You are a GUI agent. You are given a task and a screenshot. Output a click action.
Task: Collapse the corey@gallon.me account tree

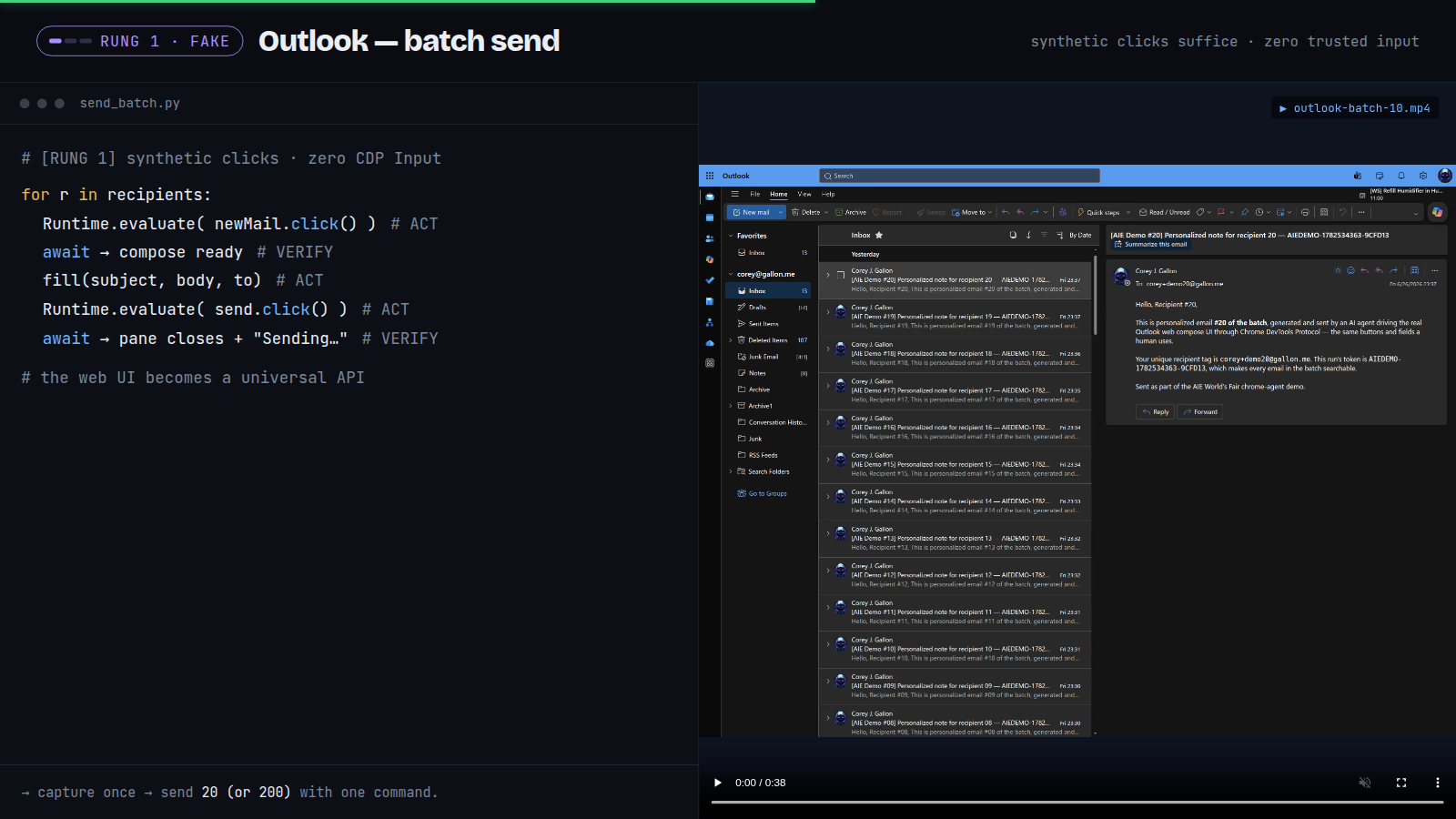[x=731, y=274]
